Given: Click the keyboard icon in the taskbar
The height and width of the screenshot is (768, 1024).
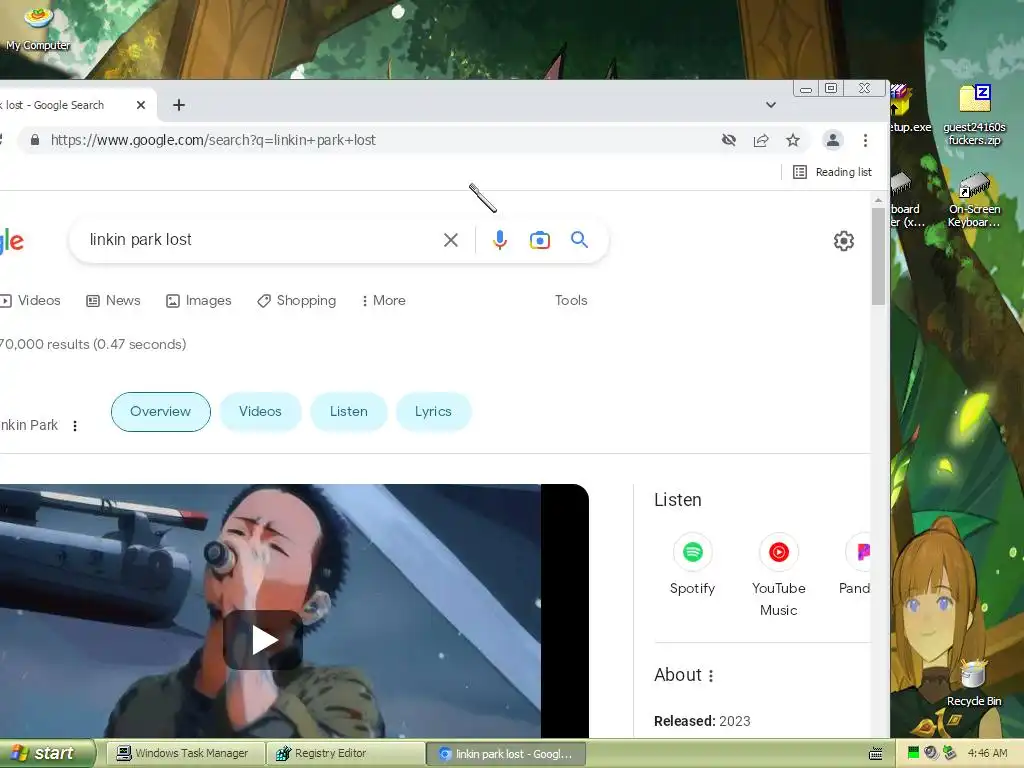Looking at the screenshot, I should click(x=876, y=754).
